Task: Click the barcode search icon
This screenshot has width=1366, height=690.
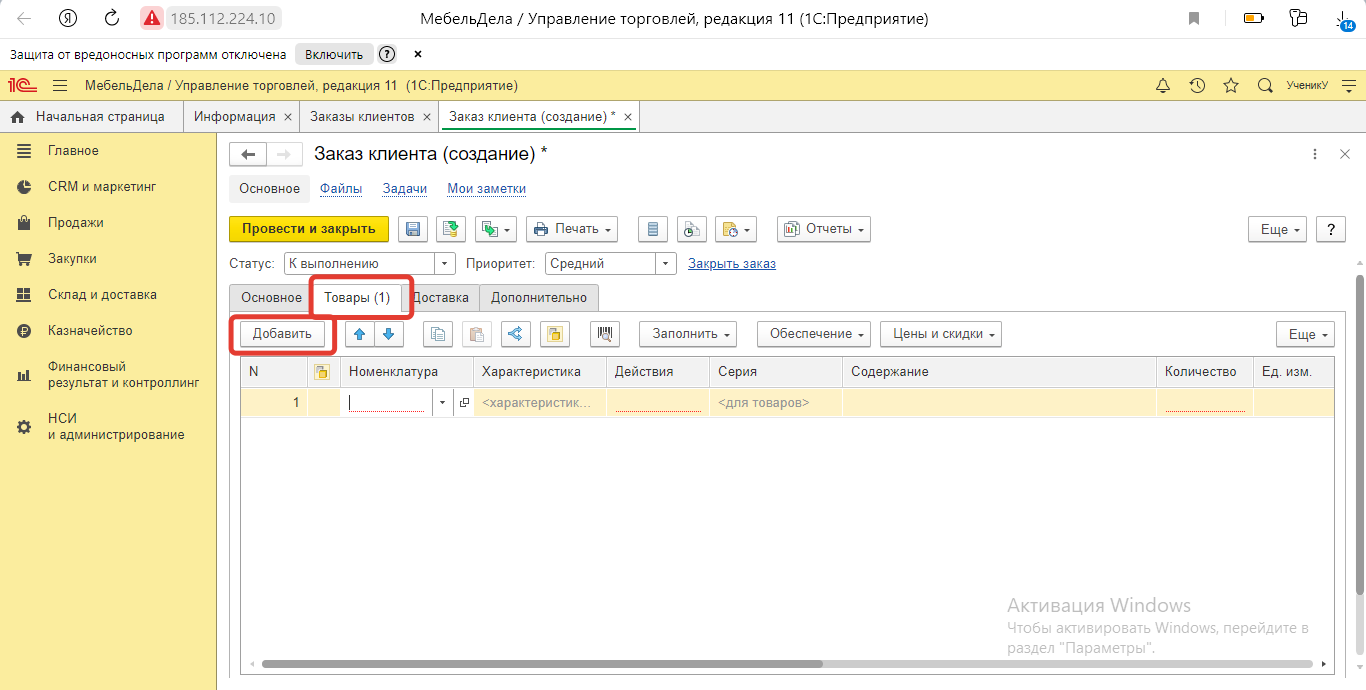Action: 604,334
